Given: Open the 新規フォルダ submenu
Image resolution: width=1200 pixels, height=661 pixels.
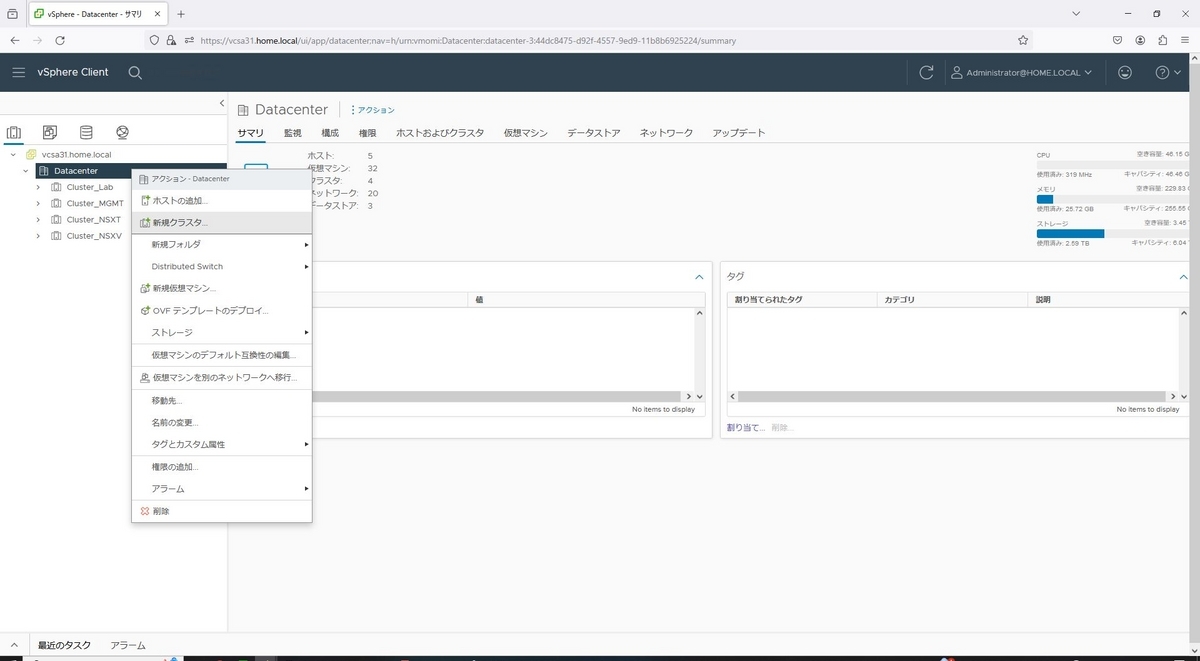Looking at the screenshot, I should [x=222, y=244].
